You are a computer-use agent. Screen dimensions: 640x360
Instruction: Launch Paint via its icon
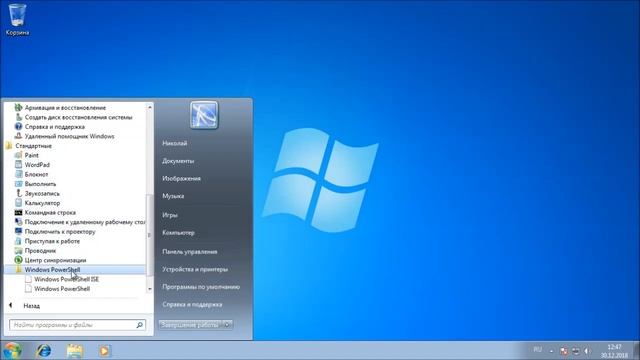18,155
